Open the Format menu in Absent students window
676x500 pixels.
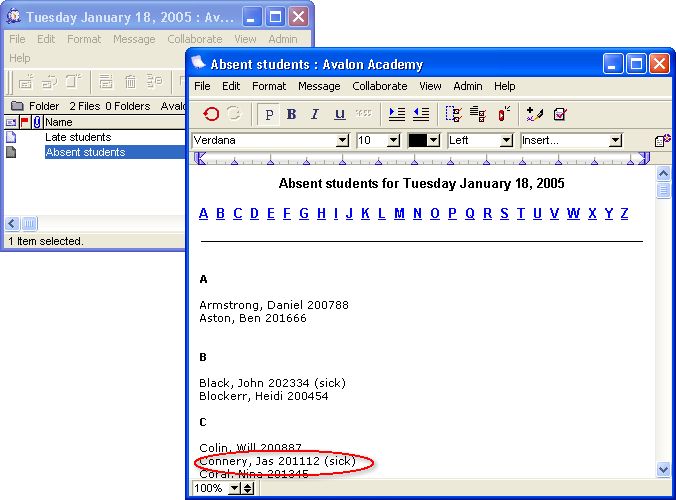pos(269,87)
